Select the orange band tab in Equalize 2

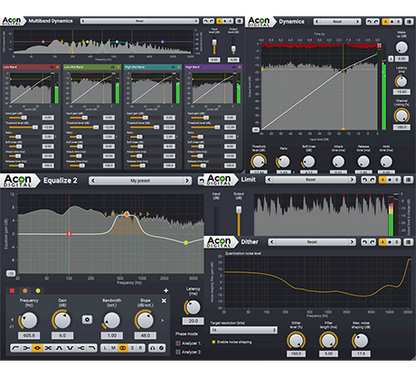click(x=25, y=291)
